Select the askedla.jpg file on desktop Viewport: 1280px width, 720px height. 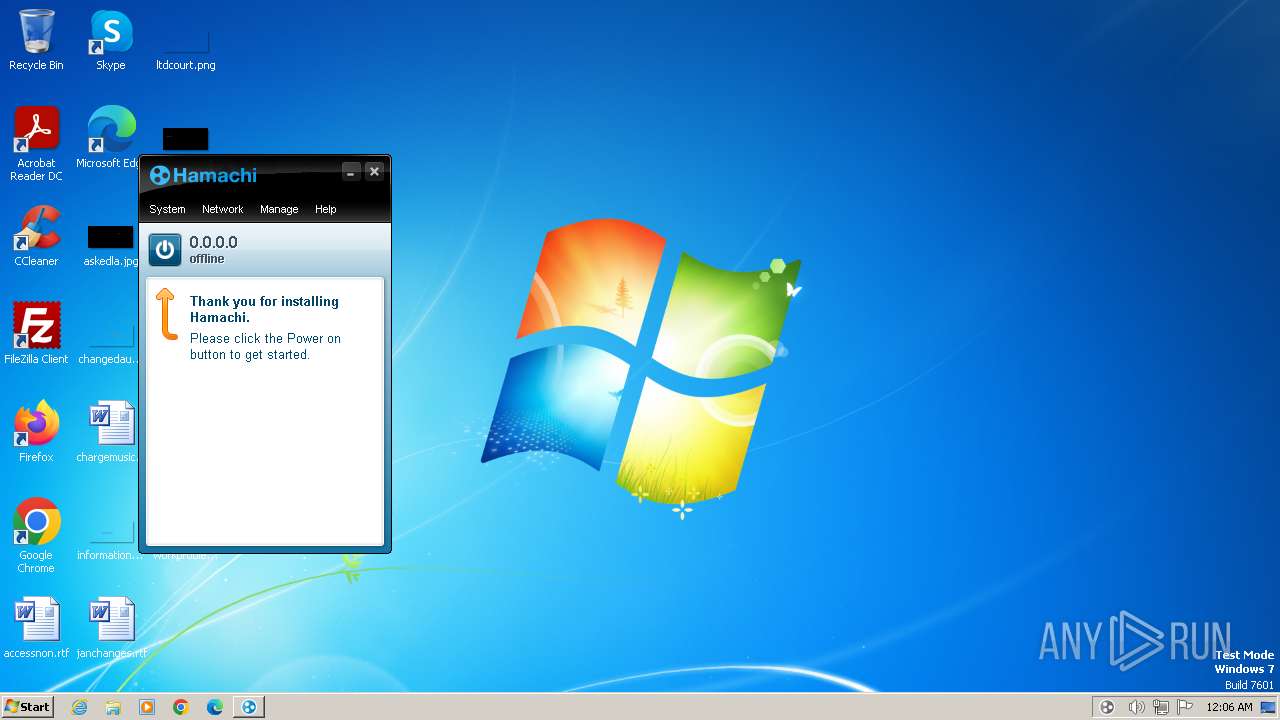[111, 245]
